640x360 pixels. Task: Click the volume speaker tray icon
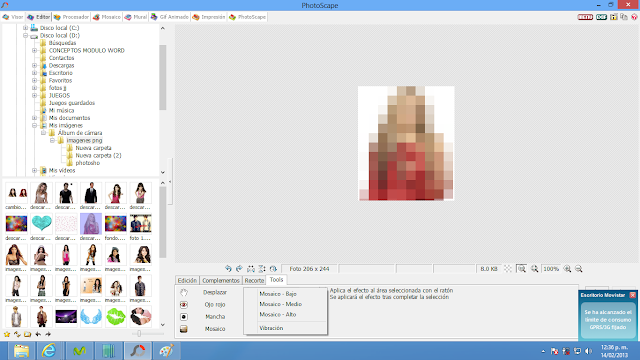click(x=588, y=351)
